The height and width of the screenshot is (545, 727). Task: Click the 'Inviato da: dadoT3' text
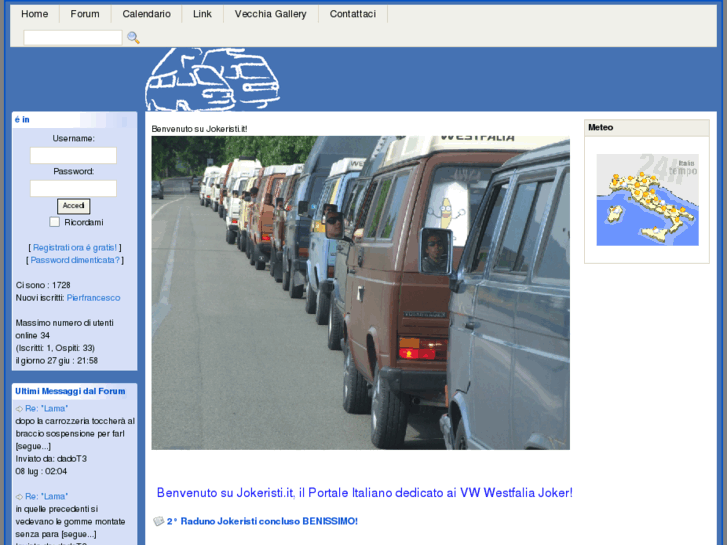coord(51,459)
